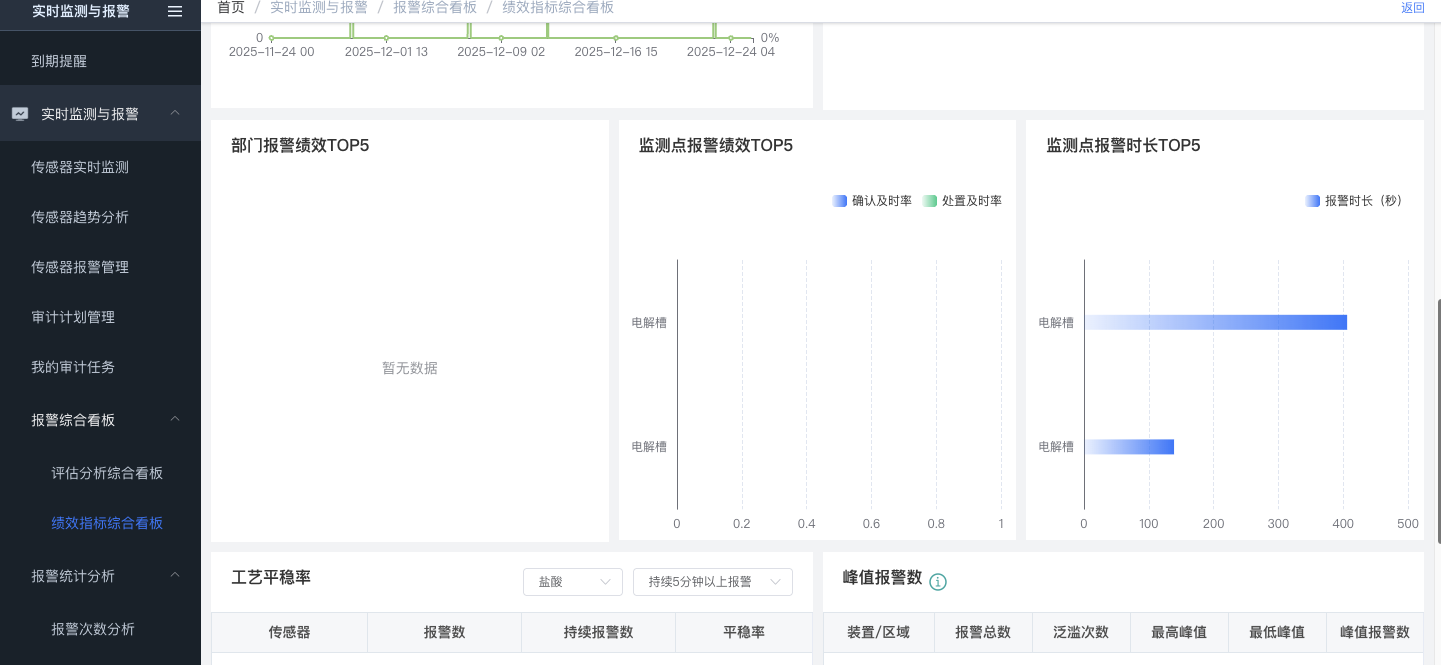Open the 盐酸 dropdown
This screenshot has width=1441, height=665.
pyautogui.click(x=572, y=582)
